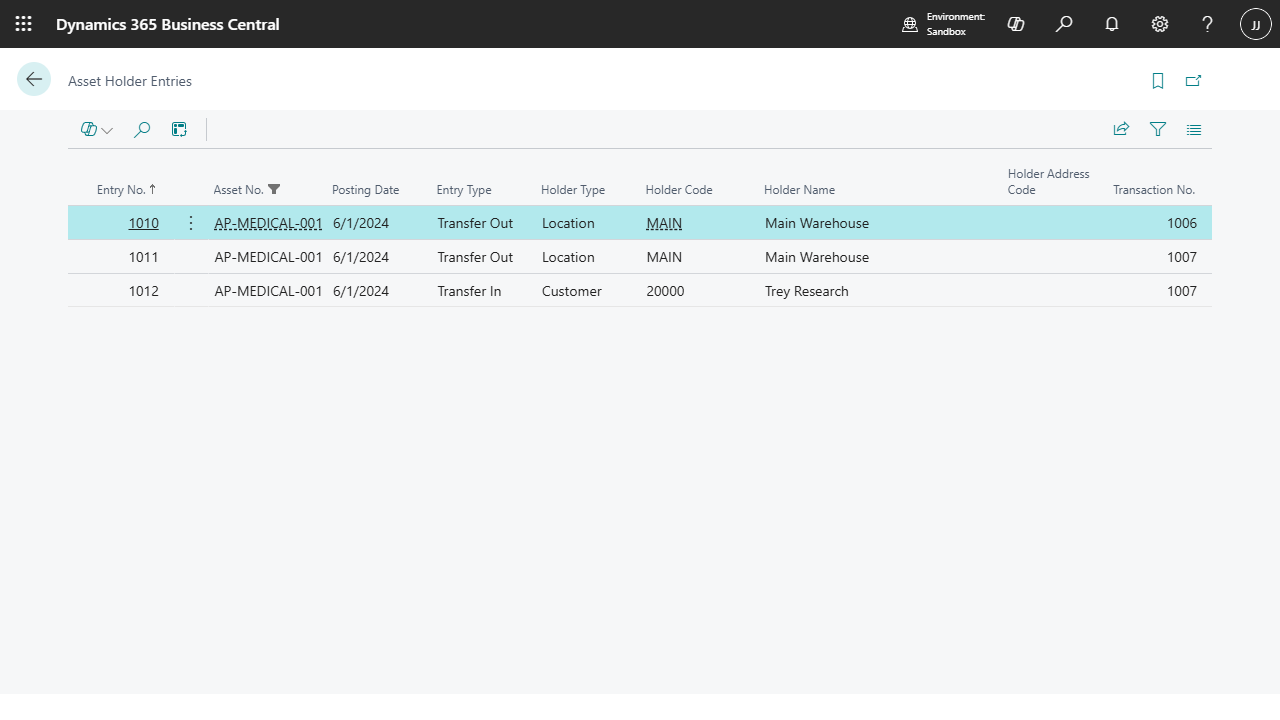1280x720 pixels.
Task: Click the Environment Sandbox indicator icon
Action: point(910,24)
